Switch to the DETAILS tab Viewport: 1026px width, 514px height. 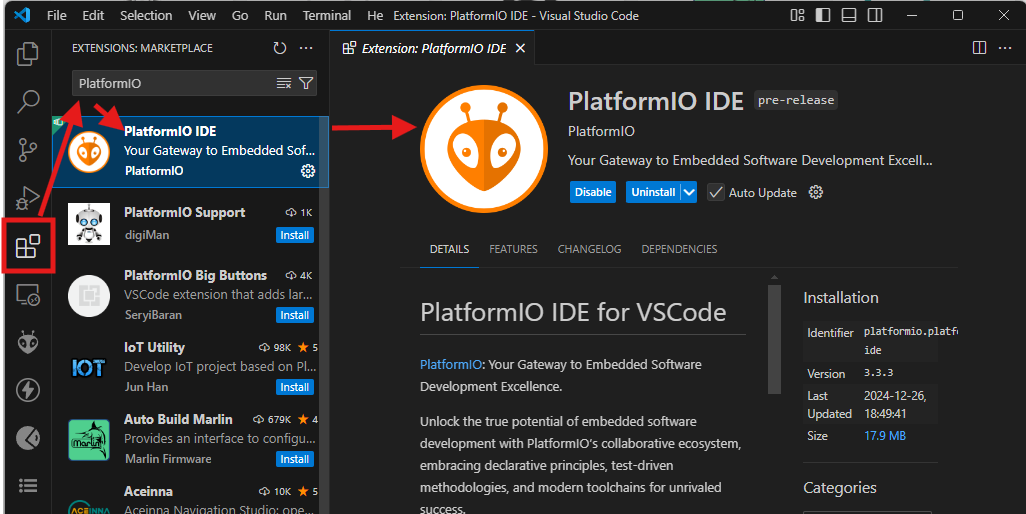tap(450, 249)
